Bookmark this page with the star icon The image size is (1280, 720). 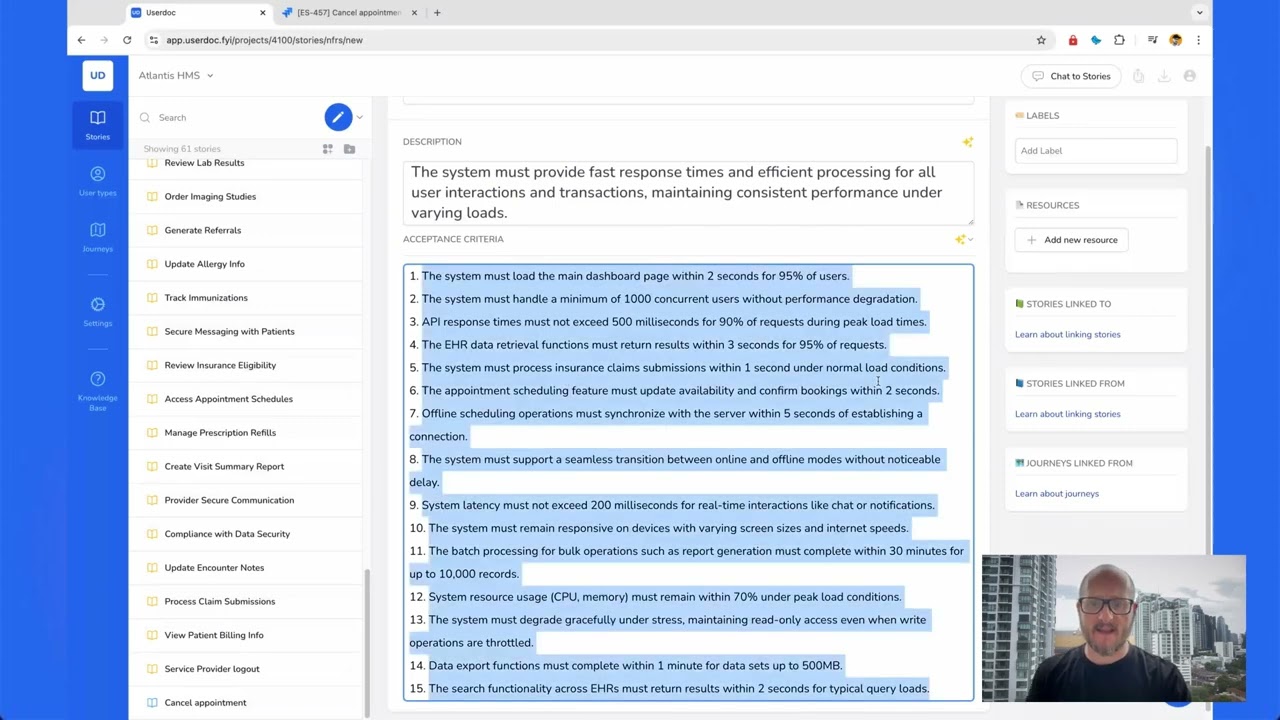tap(1041, 40)
